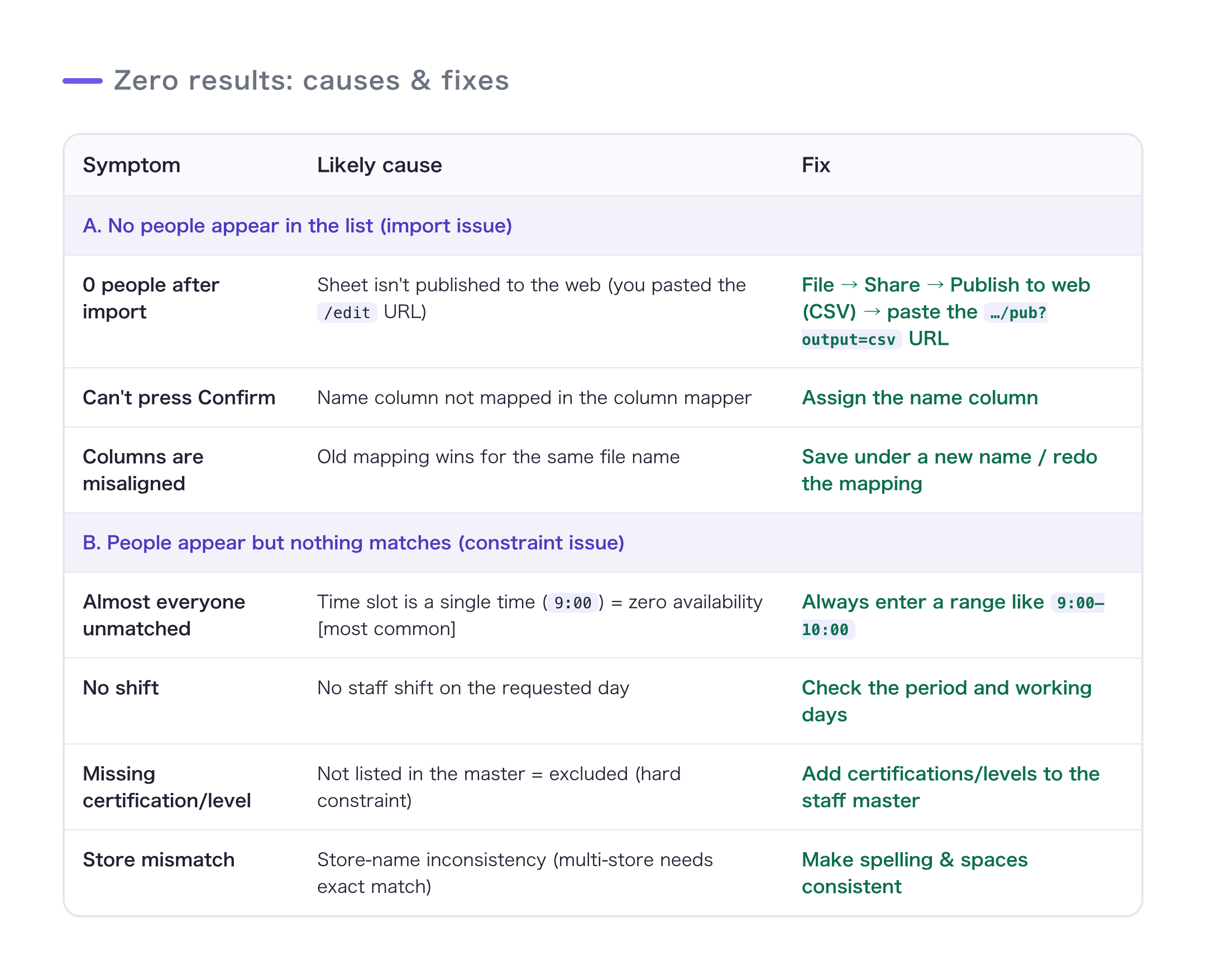Click the 'Sheet isn't published to the web' cause
1206x980 pixels.
[532, 298]
